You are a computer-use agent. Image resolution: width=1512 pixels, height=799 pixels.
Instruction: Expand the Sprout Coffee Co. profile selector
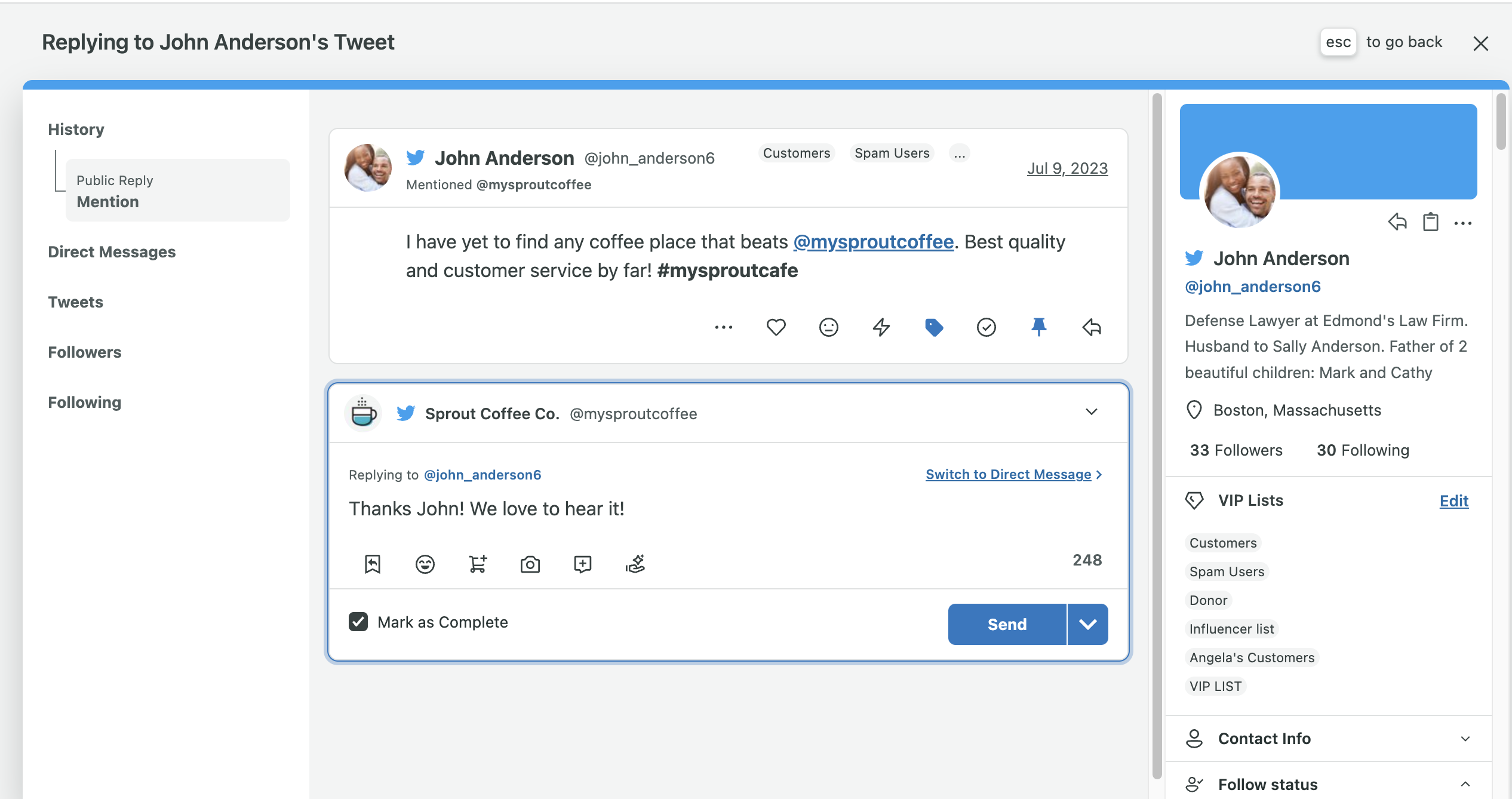point(1092,412)
